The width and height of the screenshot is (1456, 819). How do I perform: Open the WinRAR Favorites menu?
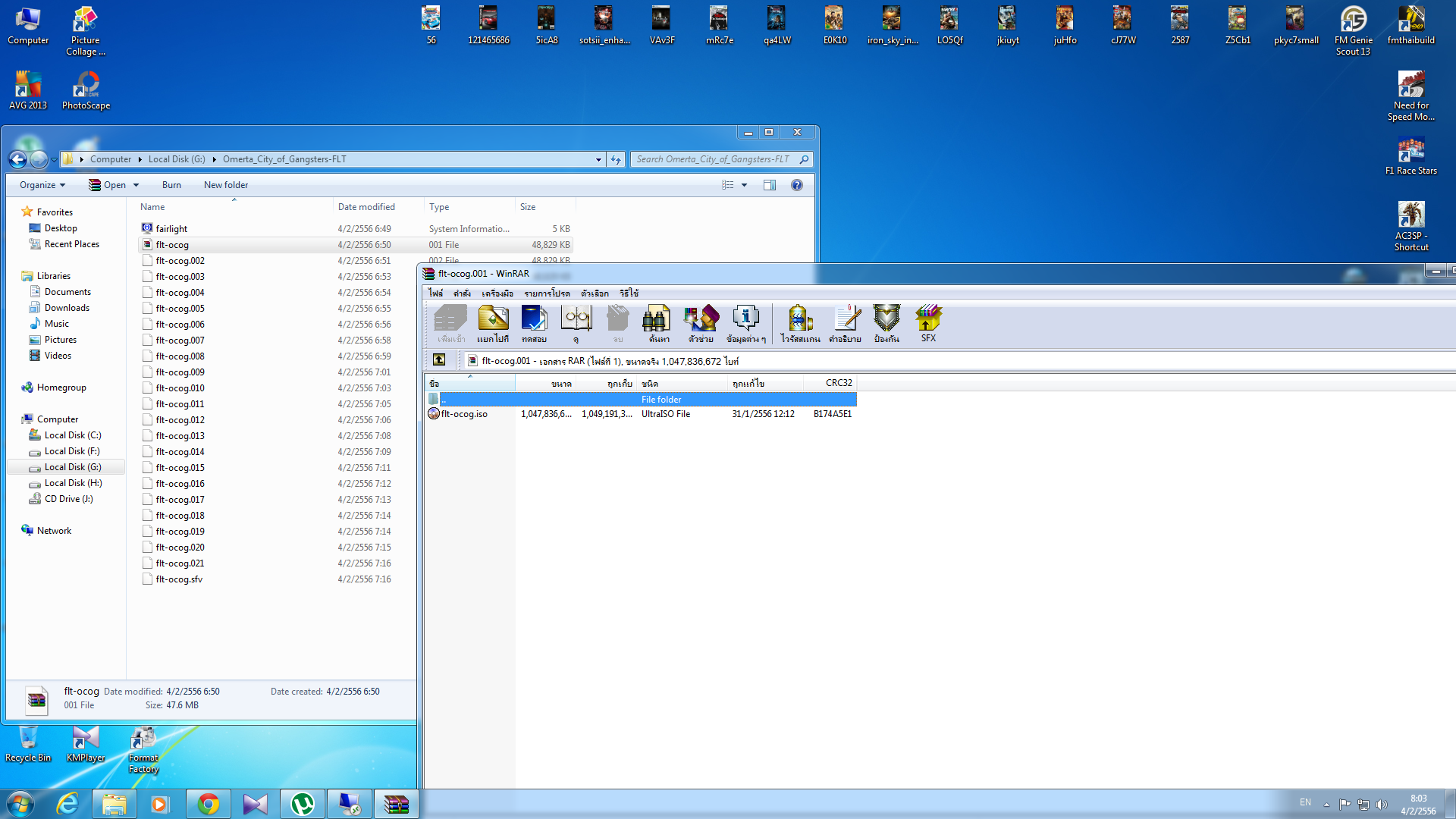(547, 293)
